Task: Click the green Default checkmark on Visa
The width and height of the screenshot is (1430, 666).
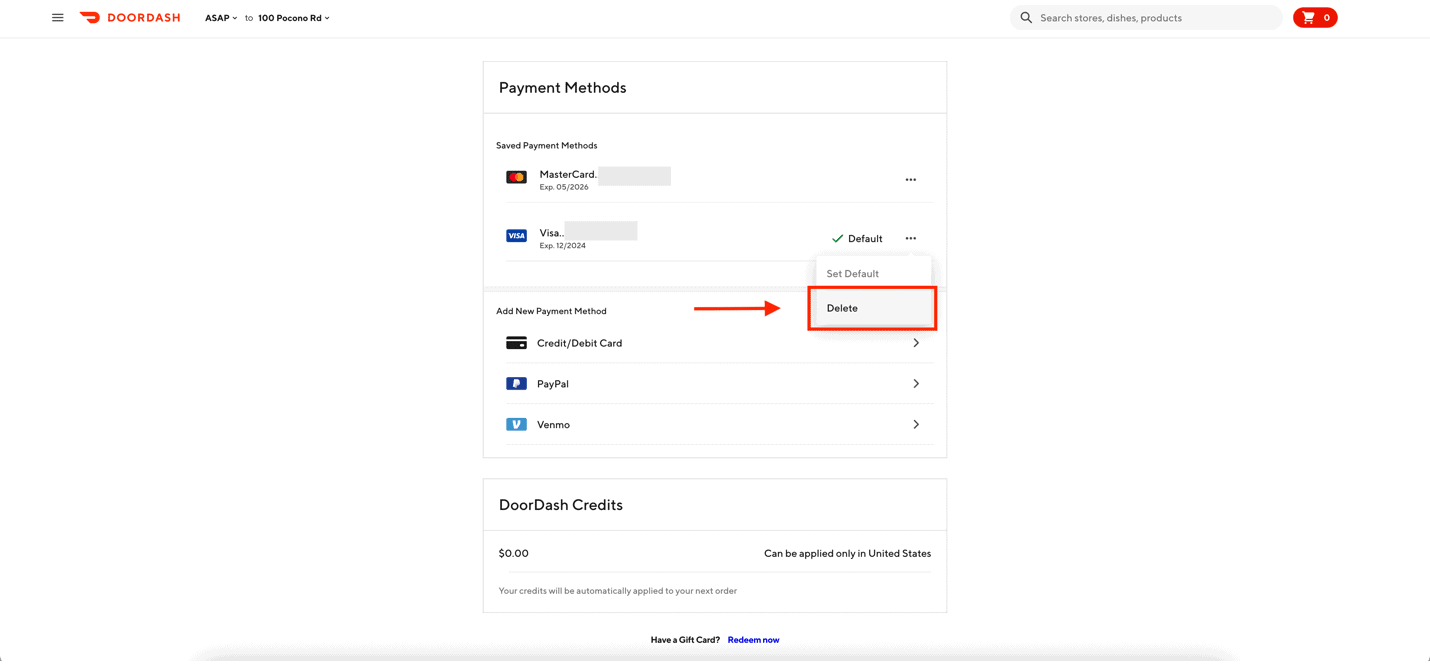Action: pyautogui.click(x=837, y=239)
